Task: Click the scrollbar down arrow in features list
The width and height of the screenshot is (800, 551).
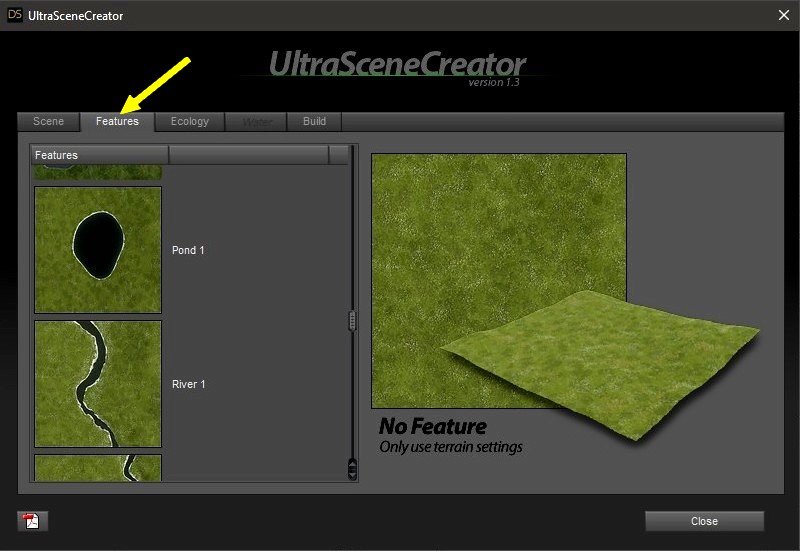Action: [x=352, y=474]
